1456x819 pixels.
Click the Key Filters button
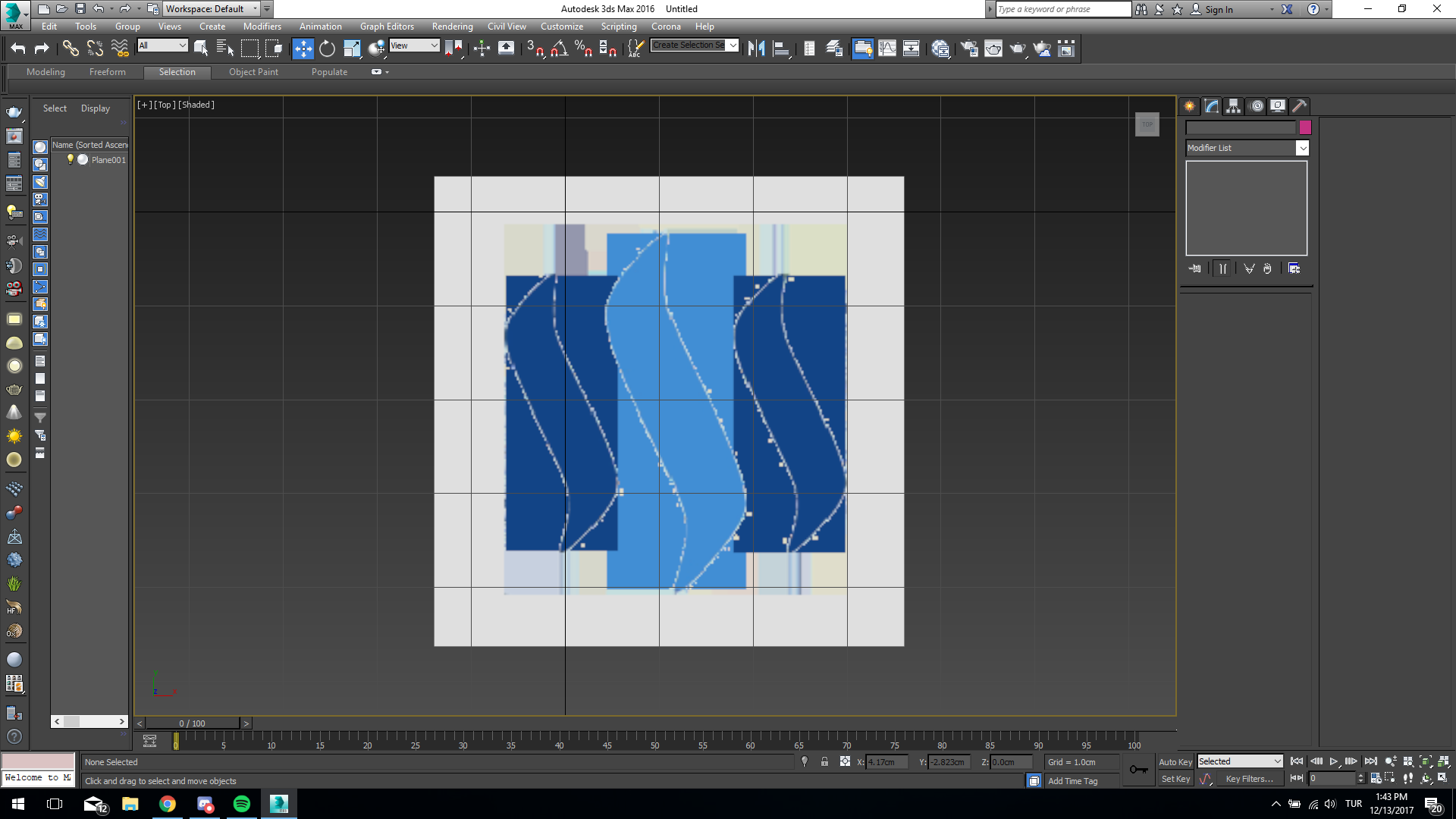click(x=1249, y=779)
